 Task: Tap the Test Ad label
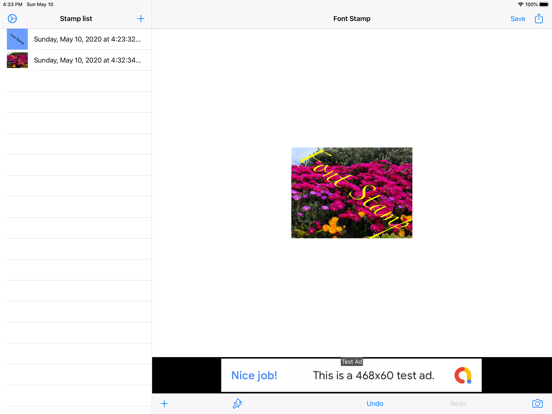point(352,362)
